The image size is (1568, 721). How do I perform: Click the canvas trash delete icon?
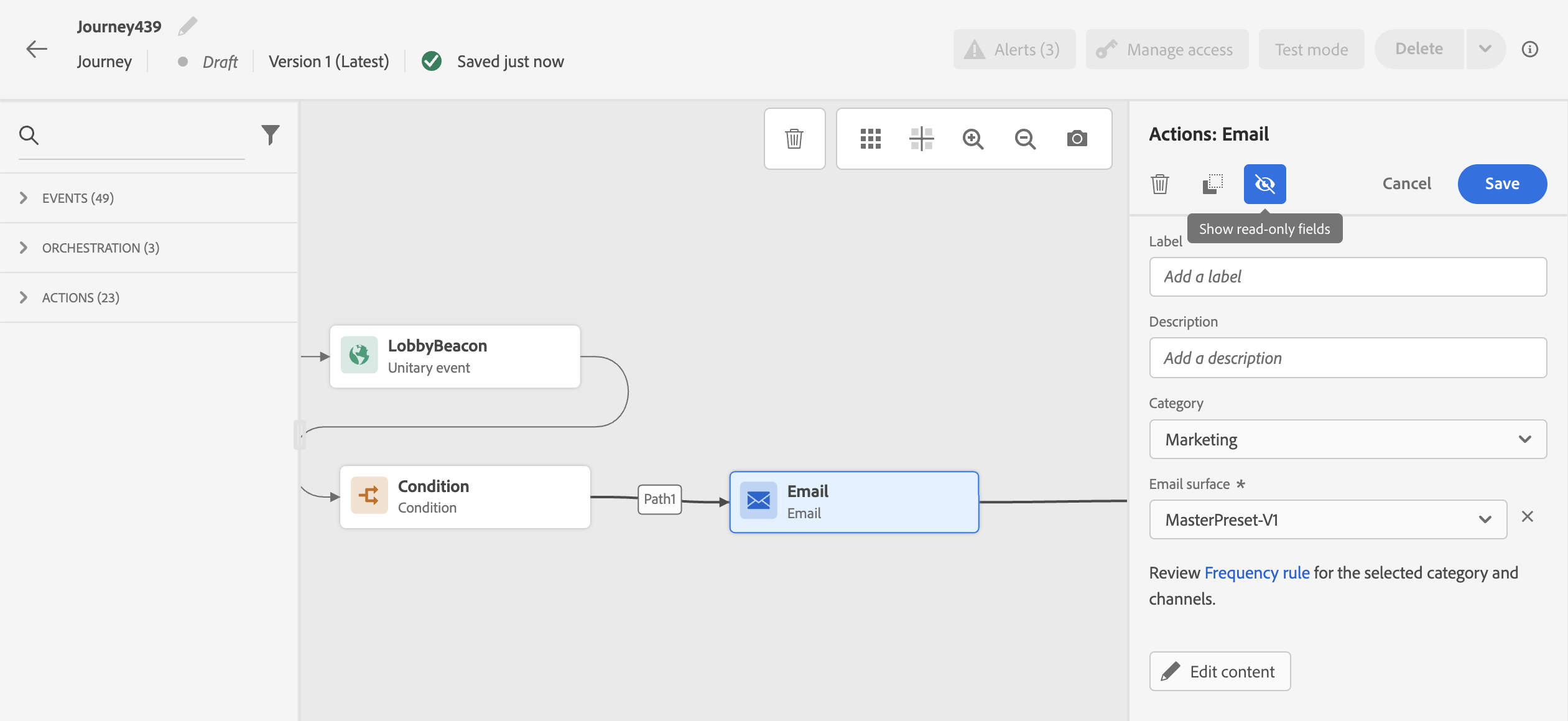(x=794, y=139)
